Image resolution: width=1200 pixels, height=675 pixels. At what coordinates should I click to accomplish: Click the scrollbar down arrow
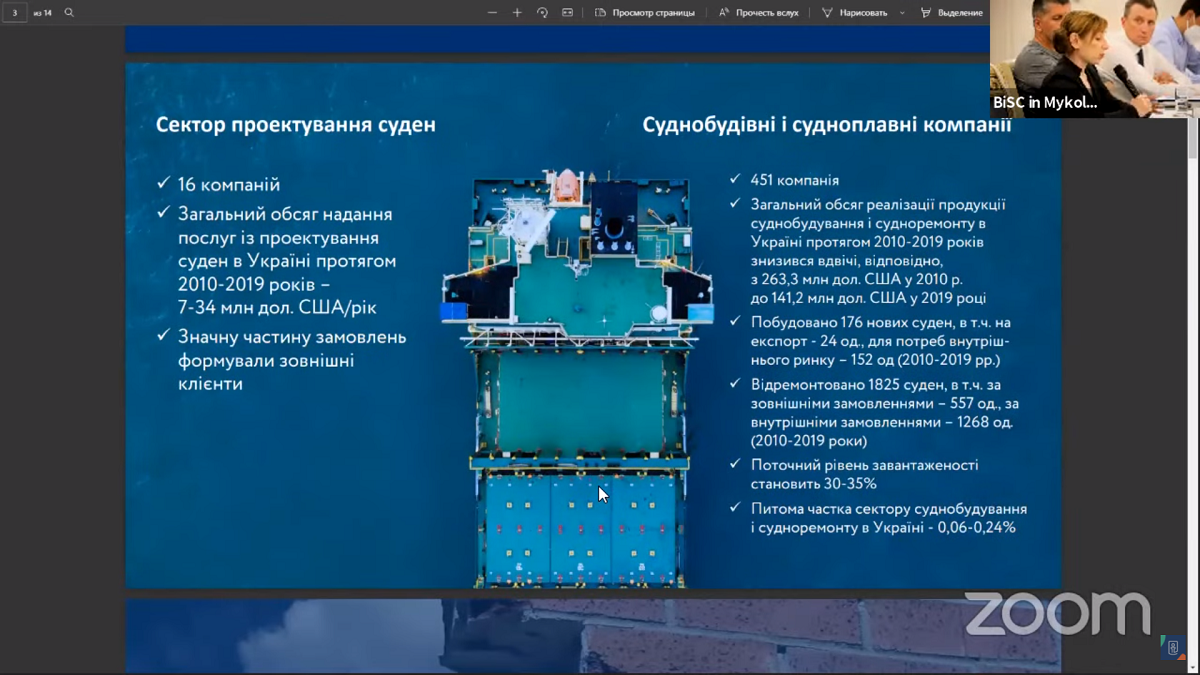click(x=1192, y=666)
